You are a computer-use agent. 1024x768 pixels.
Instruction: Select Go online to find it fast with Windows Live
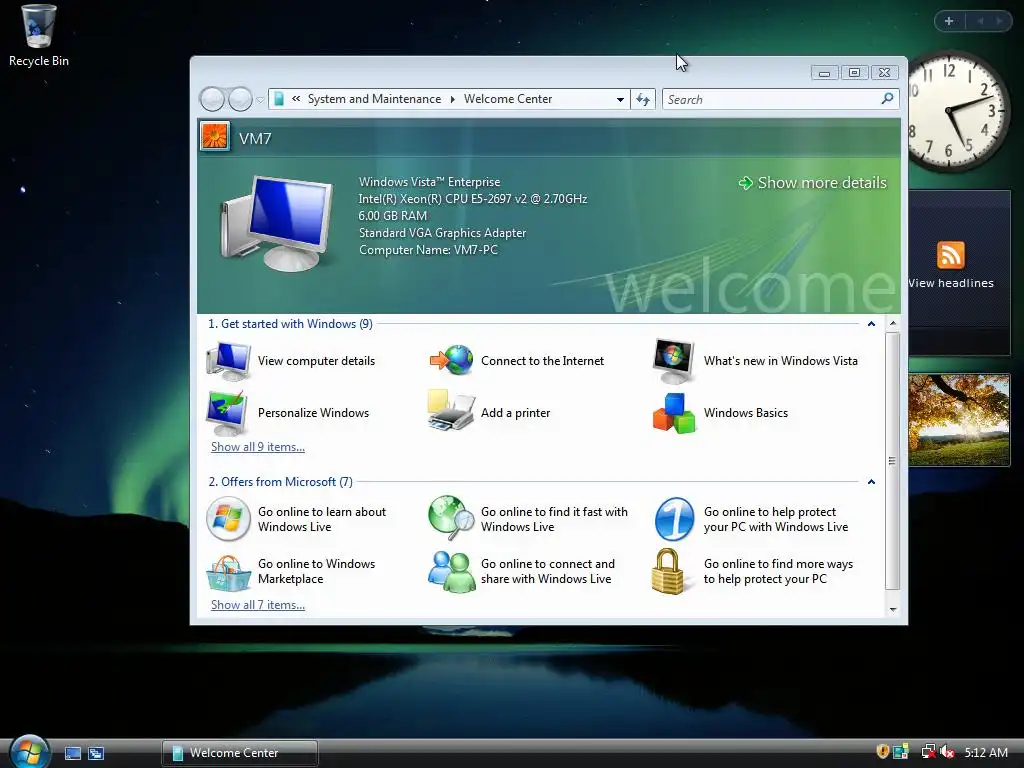pos(528,519)
